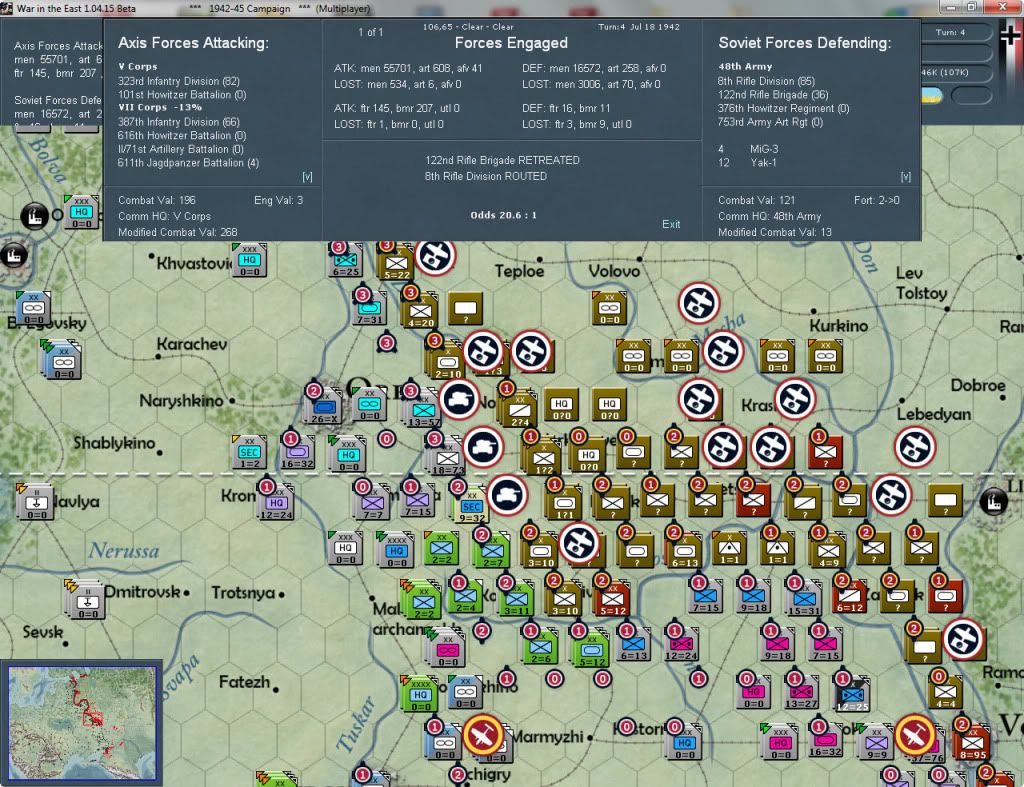Image resolution: width=1024 pixels, height=787 pixels.
Task: Select the infantry counter labeled 18=73
Action: click(x=448, y=458)
